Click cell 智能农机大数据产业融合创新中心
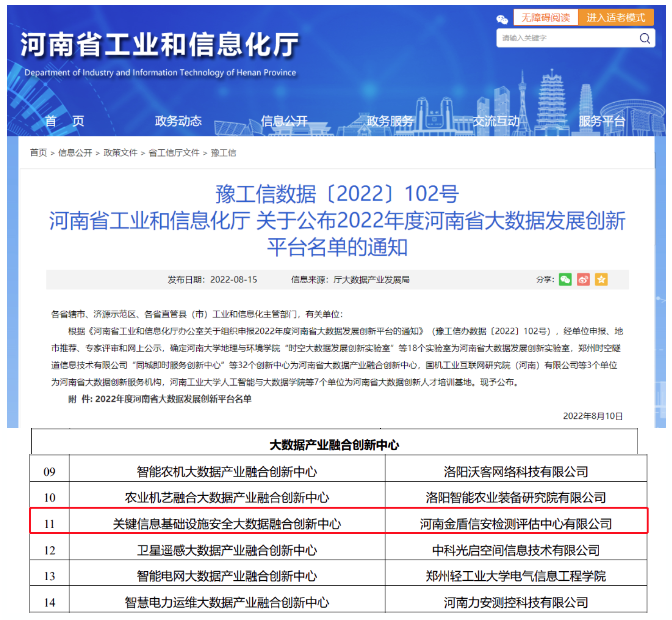The width and height of the screenshot is (672, 620). pos(227,472)
